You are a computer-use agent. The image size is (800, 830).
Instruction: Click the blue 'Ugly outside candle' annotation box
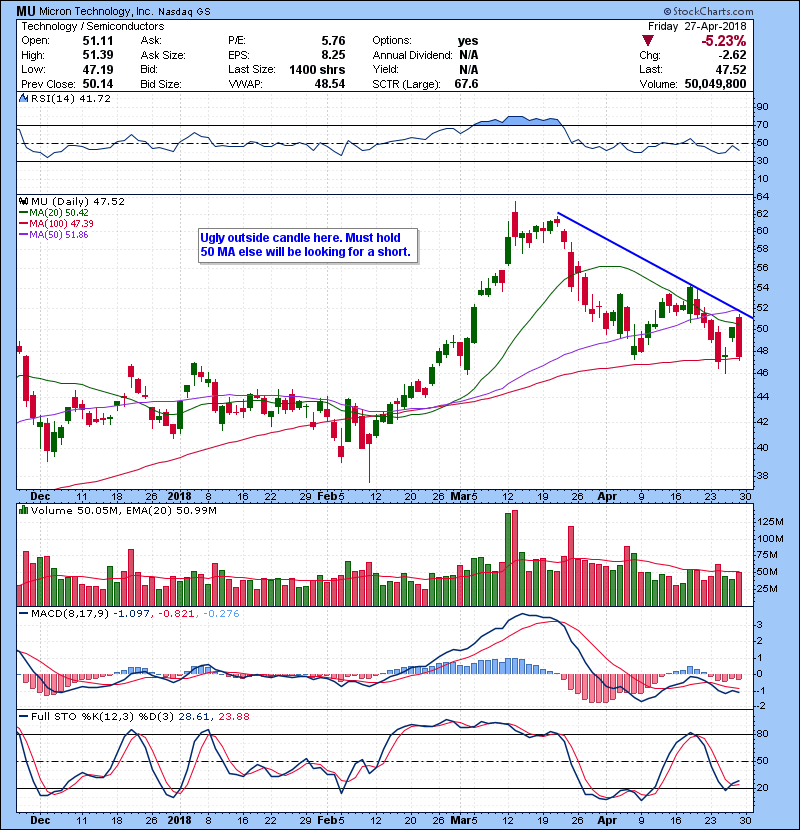308,245
